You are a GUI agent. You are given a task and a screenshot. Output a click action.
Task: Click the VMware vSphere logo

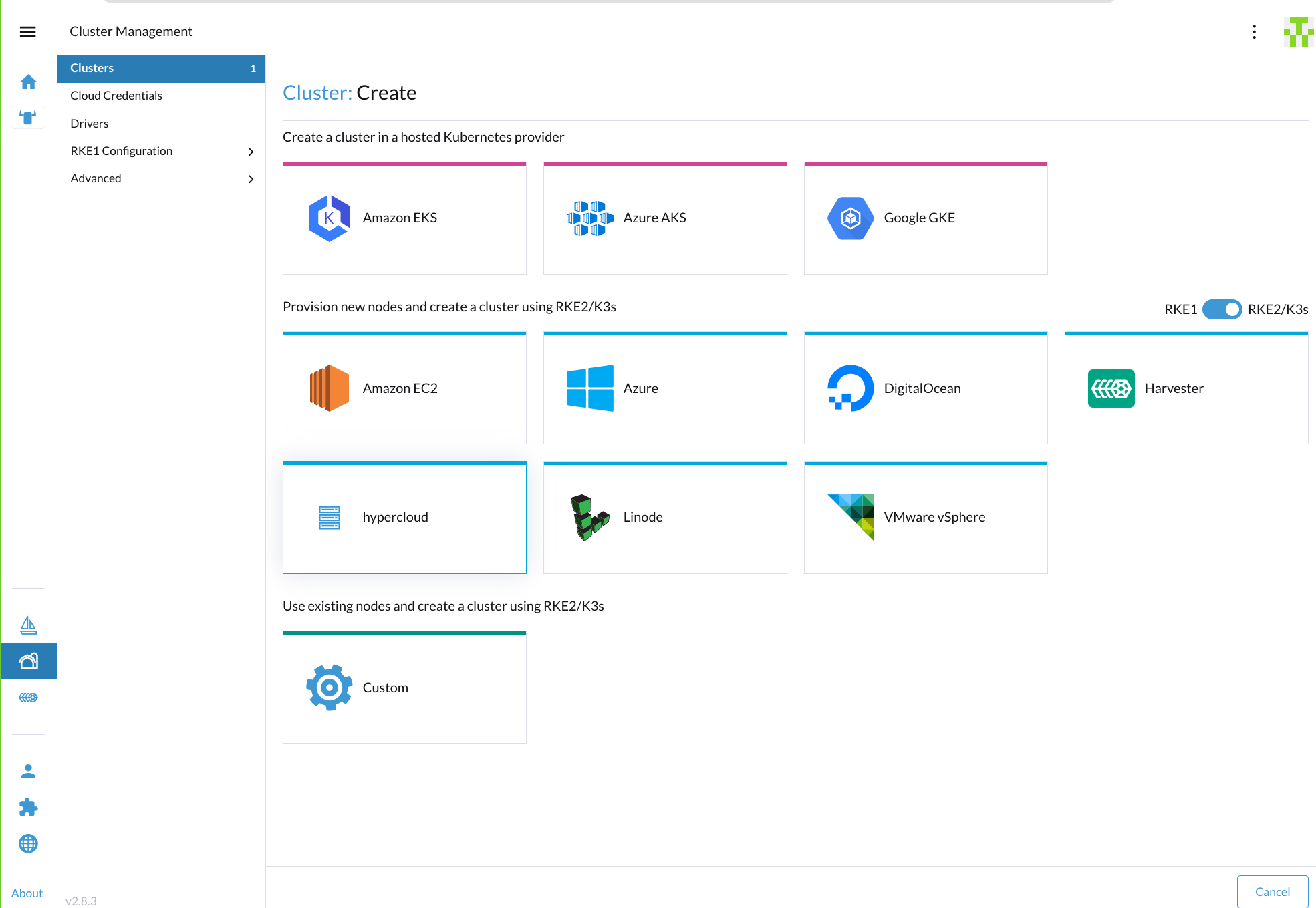tap(850, 518)
